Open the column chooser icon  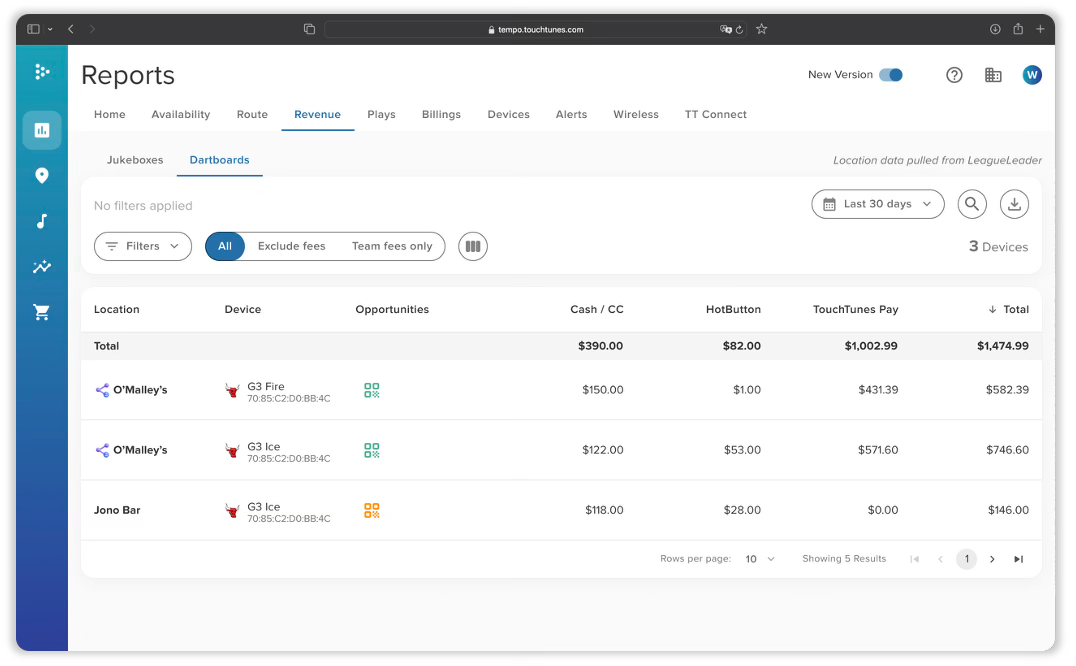tap(473, 246)
